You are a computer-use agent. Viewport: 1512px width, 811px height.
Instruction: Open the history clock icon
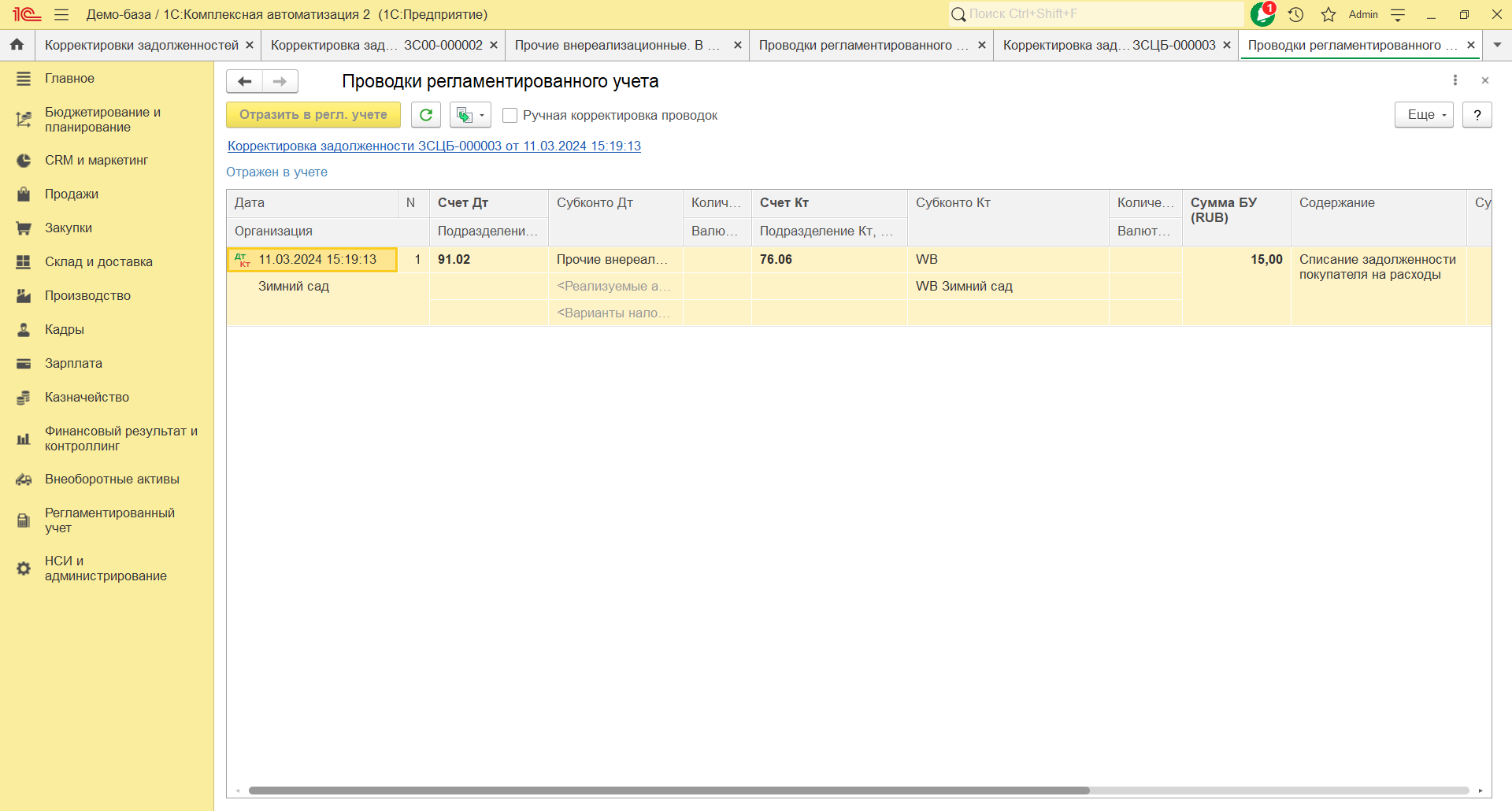[1296, 14]
